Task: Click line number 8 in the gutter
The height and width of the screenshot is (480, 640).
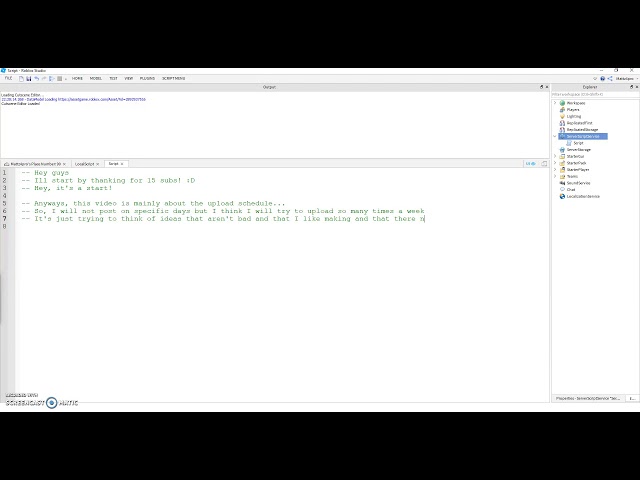Action: [x=4, y=226]
